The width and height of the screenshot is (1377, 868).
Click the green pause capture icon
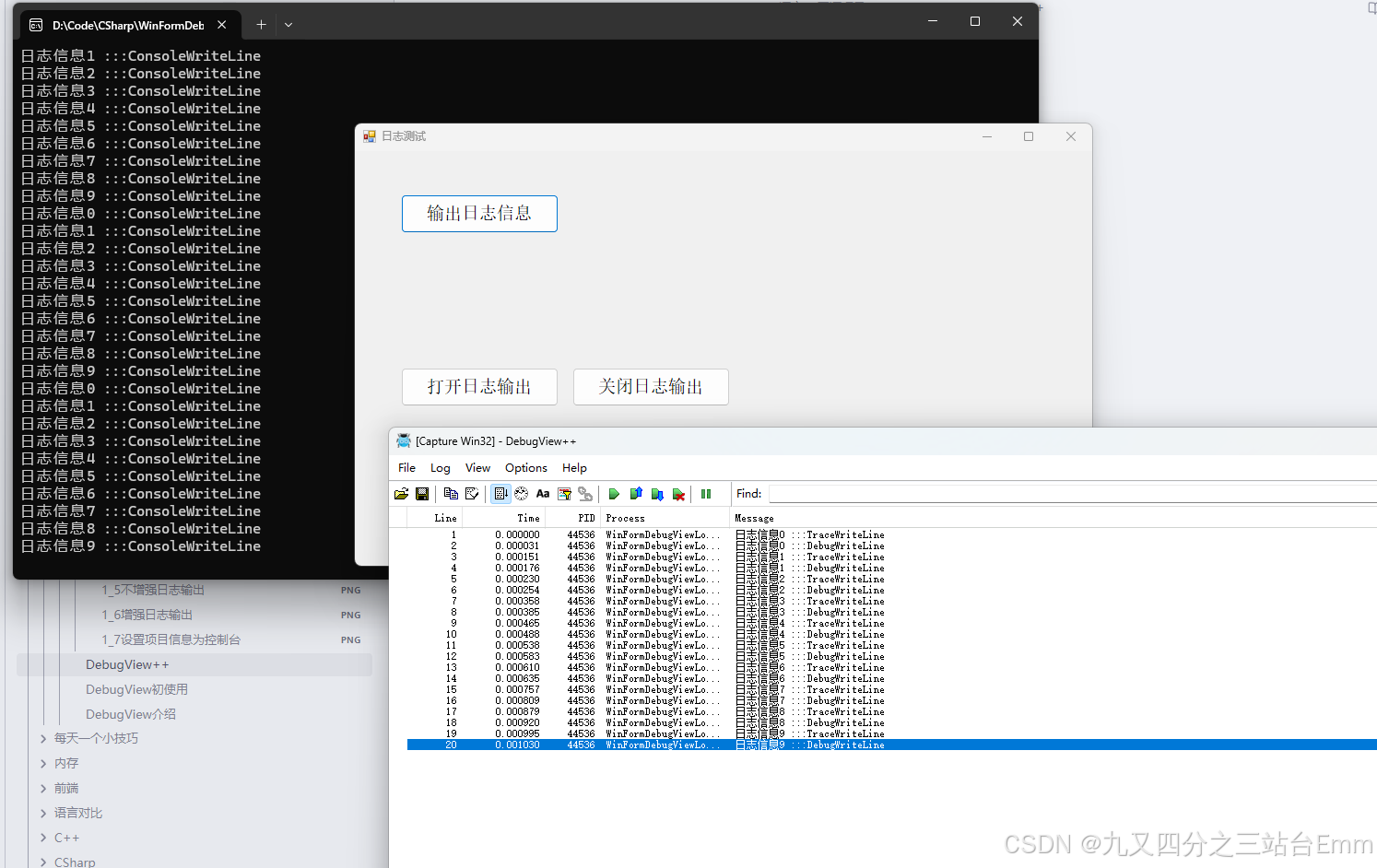click(x=706, y=494)
